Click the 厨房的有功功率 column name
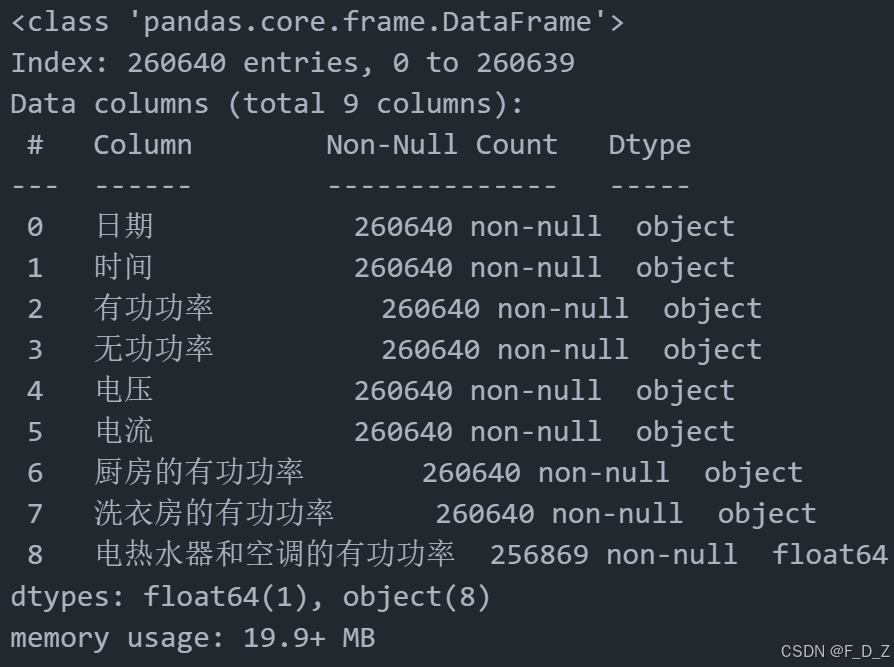Screen dimensions: 894x667 tap(199, 473)
